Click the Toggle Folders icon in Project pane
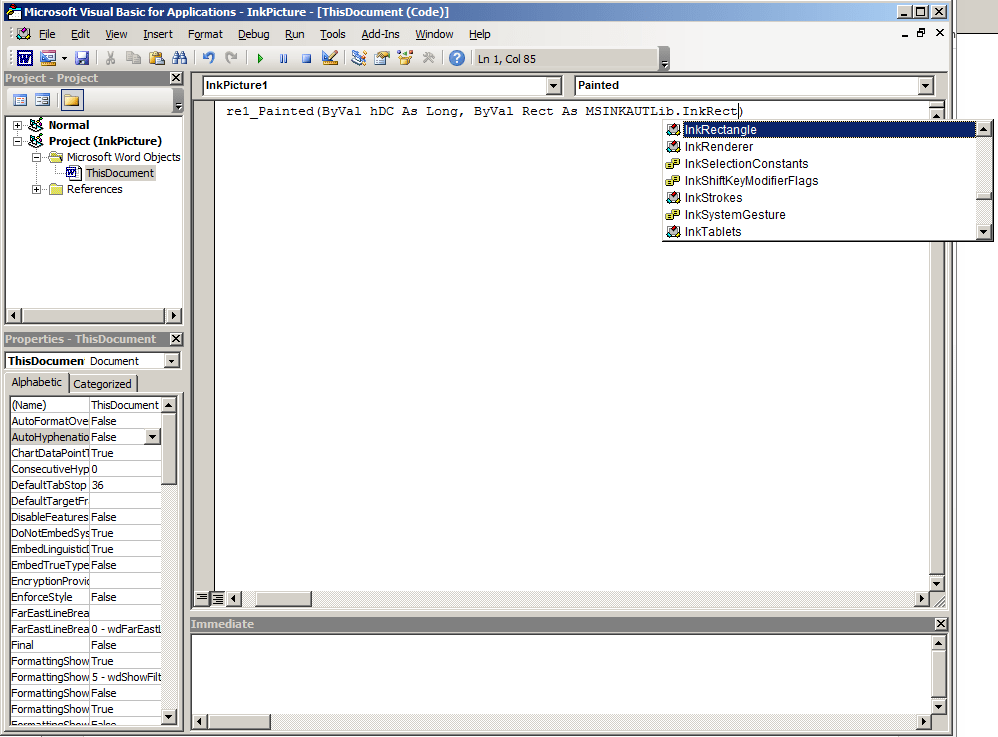 coord(71,100)
